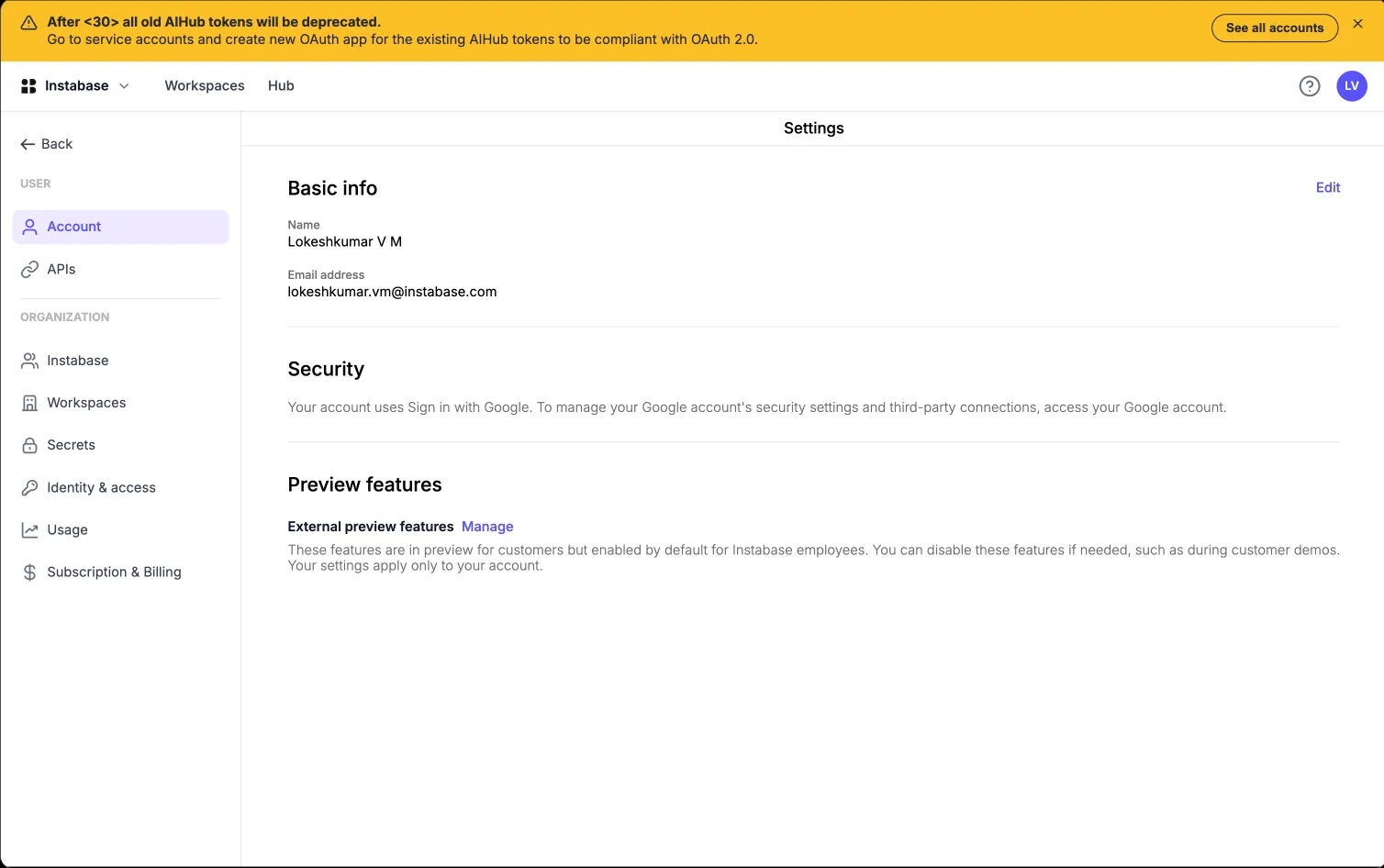Click the Instabase label under Organization

tap(78, 361)
